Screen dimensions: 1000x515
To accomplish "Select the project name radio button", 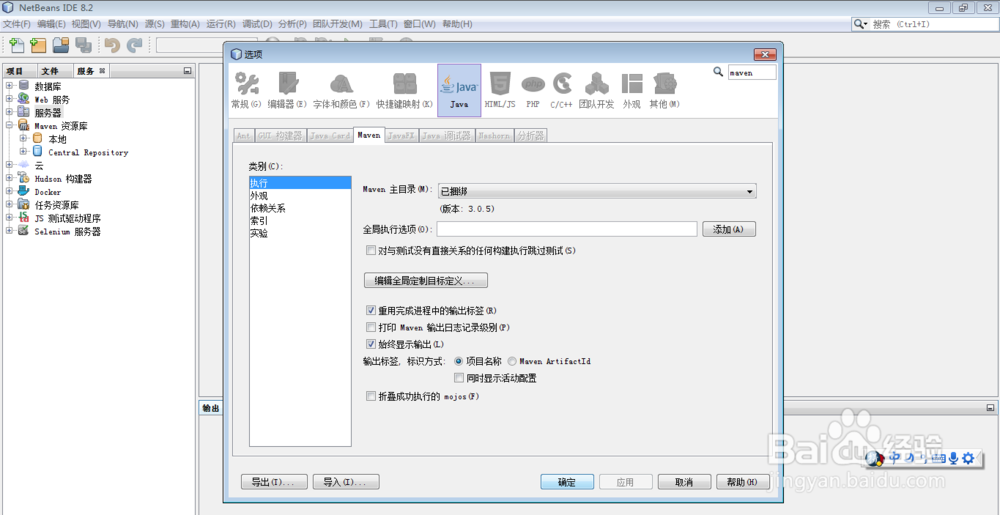I will point(459,361).
